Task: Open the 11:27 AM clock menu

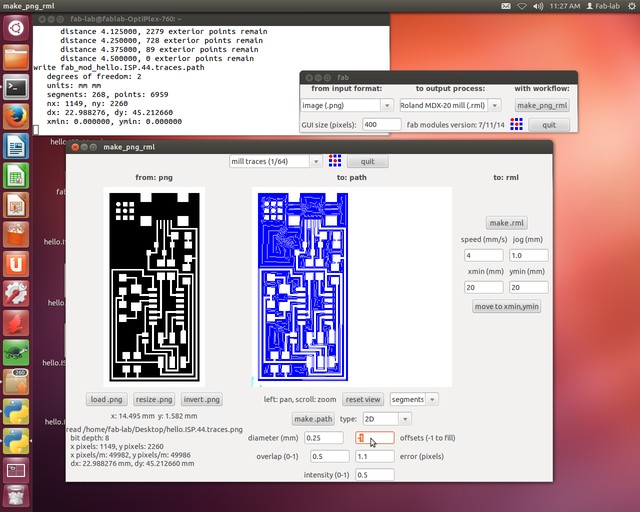Action: click(564, 6)
